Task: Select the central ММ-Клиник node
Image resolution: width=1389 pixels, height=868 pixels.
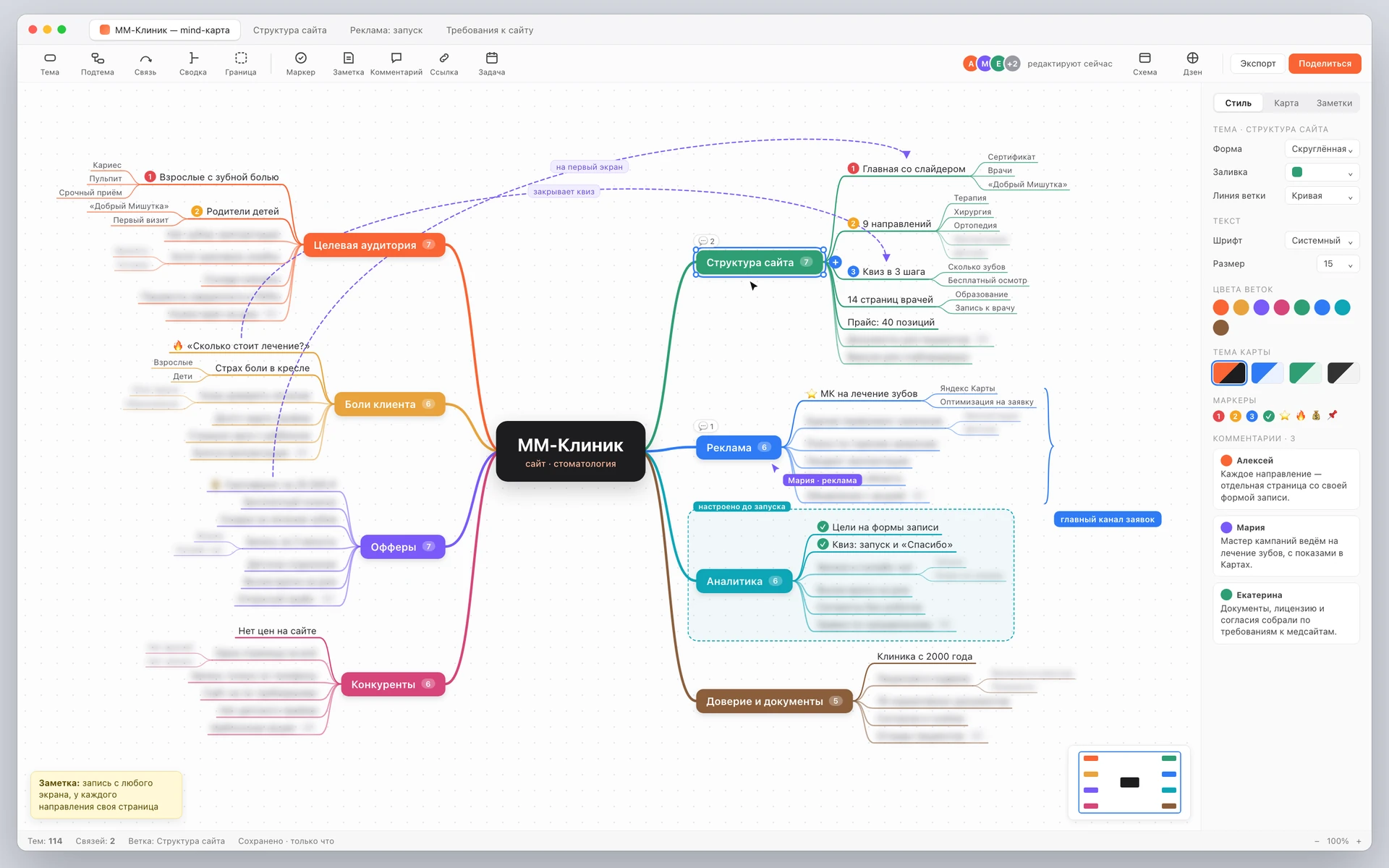Action: (570, 451)
